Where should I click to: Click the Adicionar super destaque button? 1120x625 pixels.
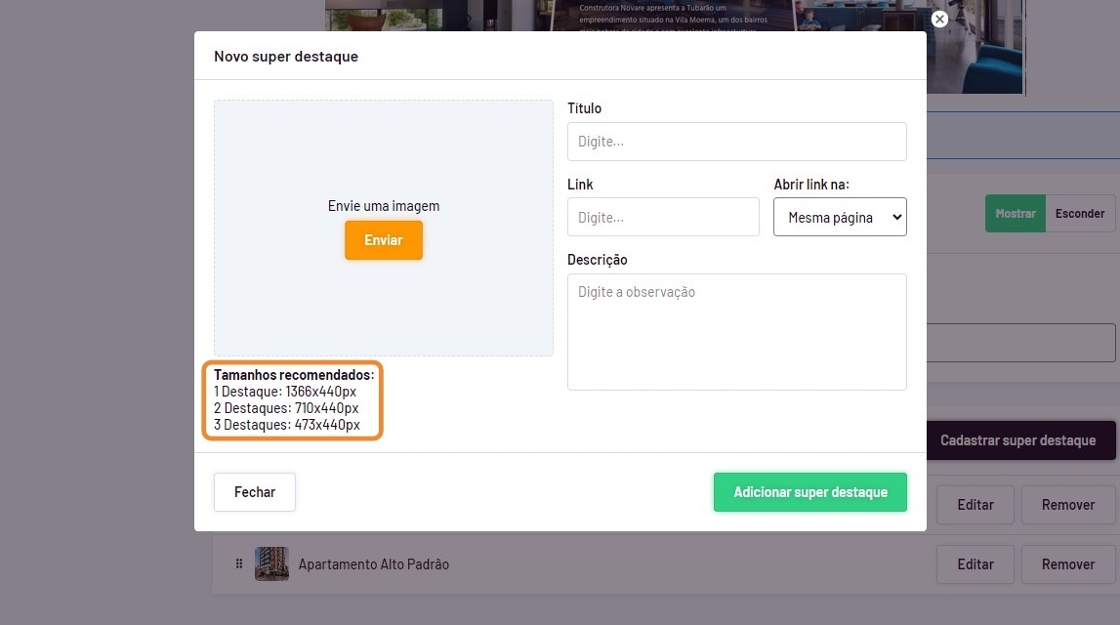coord(810,492)
